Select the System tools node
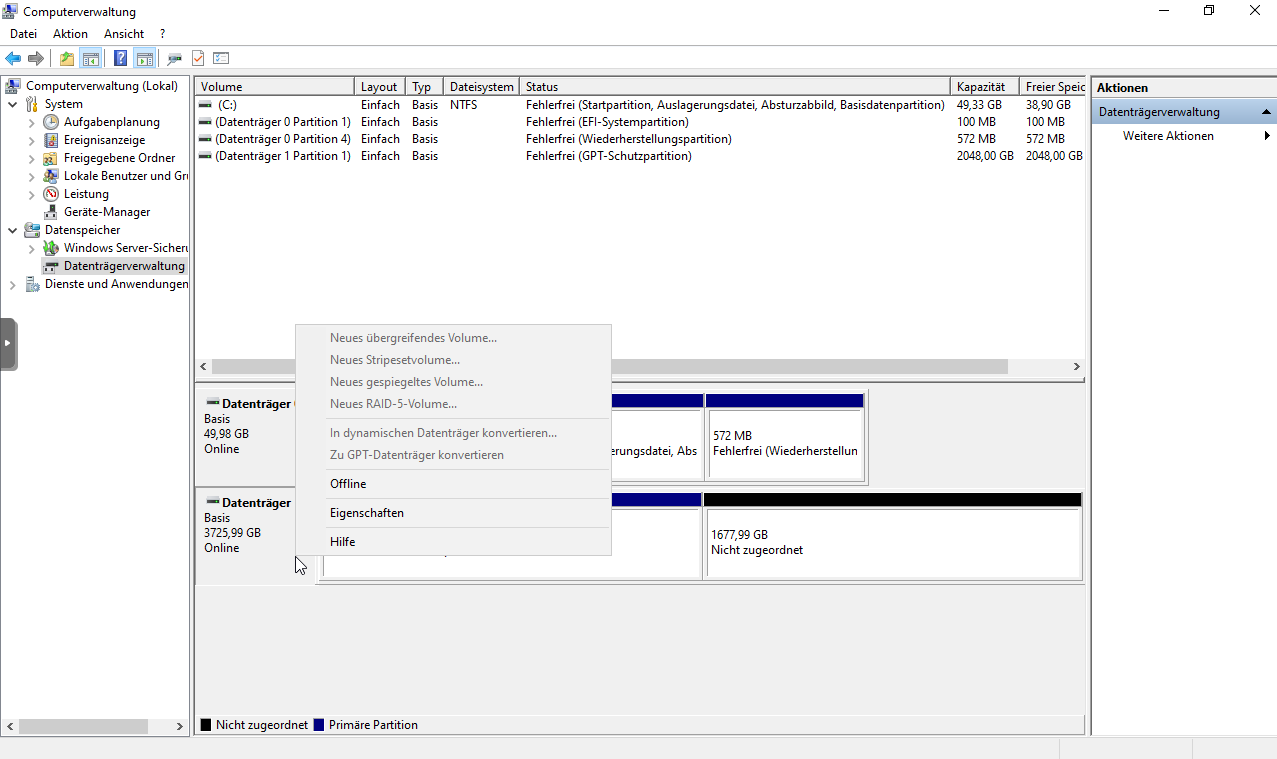Image resolution: width=1277 pixels, height=759 pixels. click(x=64, y=104)
